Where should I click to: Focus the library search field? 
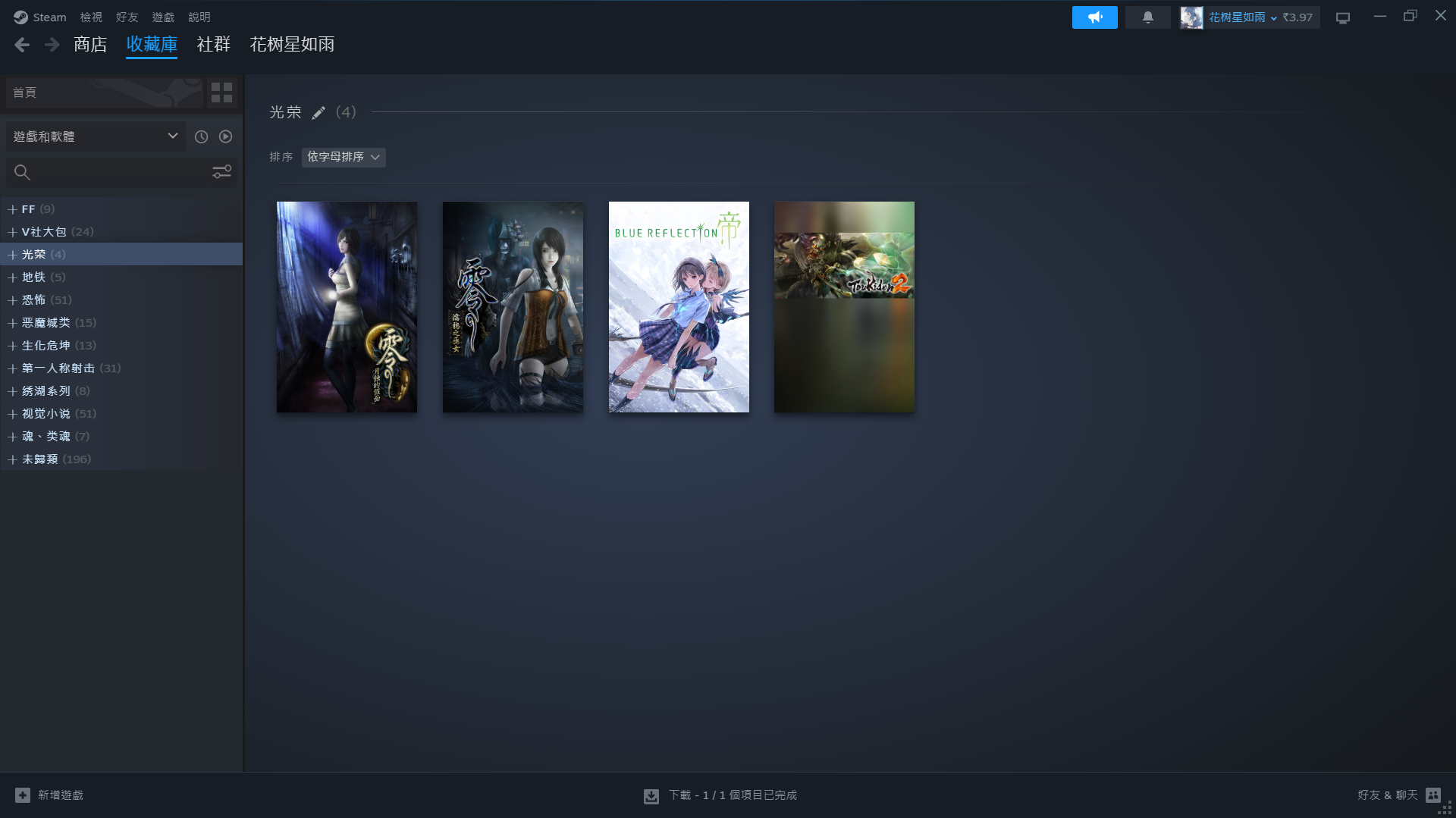tap(121, 172)
